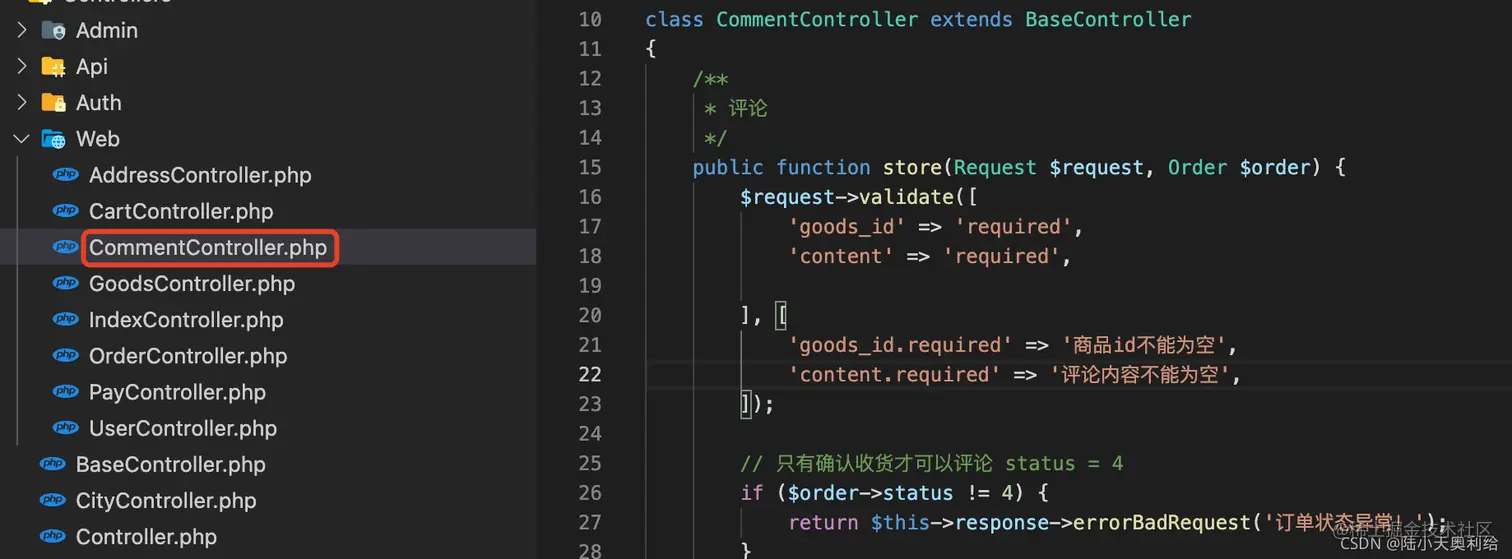Image resolution: width=1512 pixels, height=559 pixels.
Task: Click the Auth folder icon
Action: tap(53, 103)
